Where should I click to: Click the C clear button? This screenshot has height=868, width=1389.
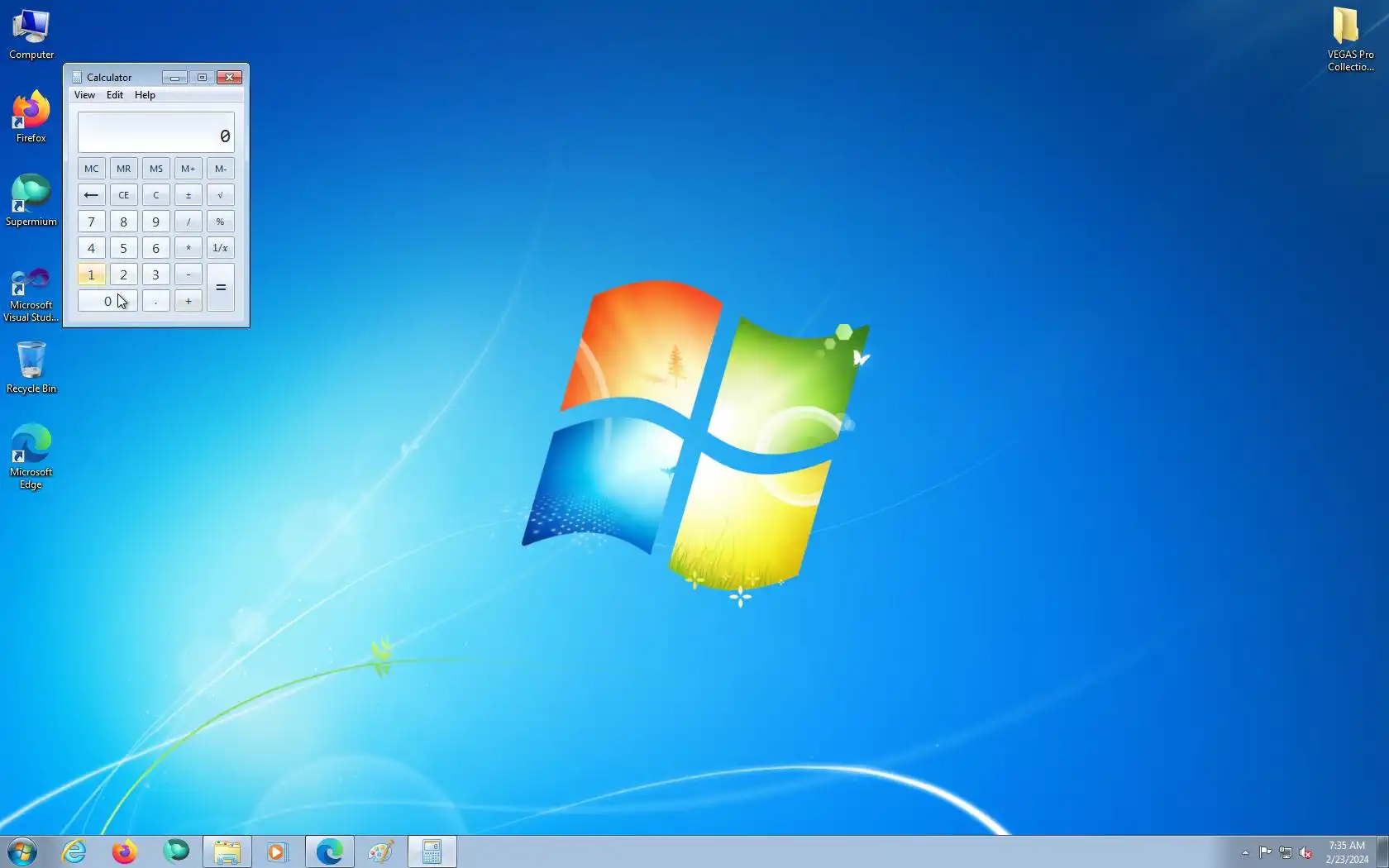pos(155,195)
